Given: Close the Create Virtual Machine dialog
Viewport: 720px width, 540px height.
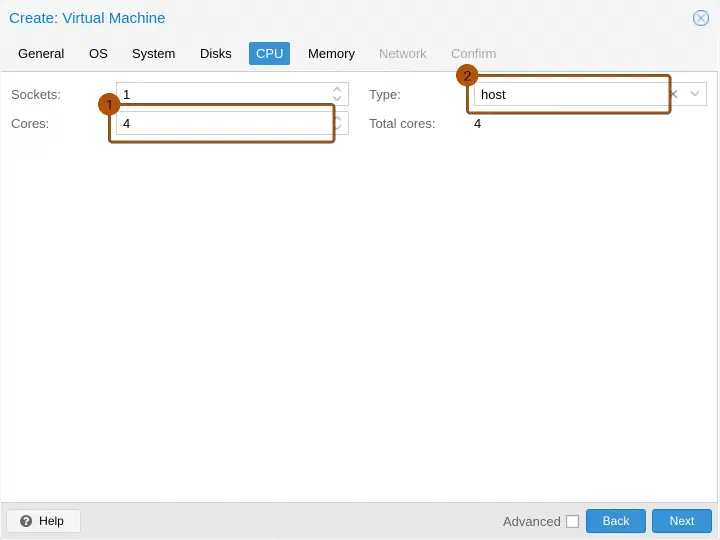Looking at the screenshot, I should click(x=700, y=18).
